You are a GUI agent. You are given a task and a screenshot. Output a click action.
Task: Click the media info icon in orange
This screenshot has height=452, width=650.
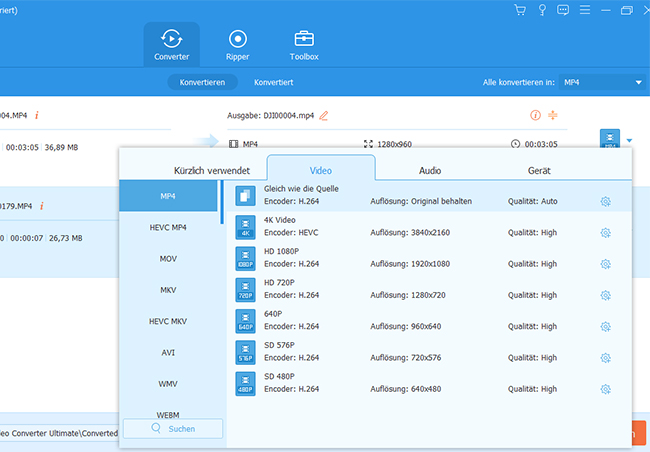pos(535,116)
